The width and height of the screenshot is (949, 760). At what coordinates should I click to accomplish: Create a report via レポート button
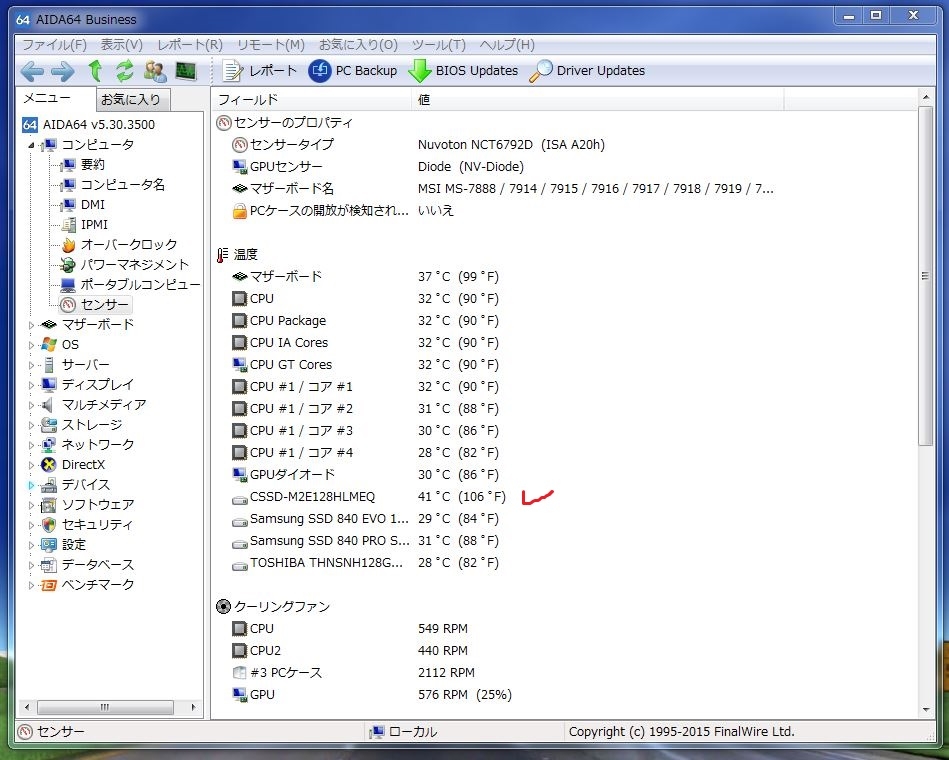259,71
